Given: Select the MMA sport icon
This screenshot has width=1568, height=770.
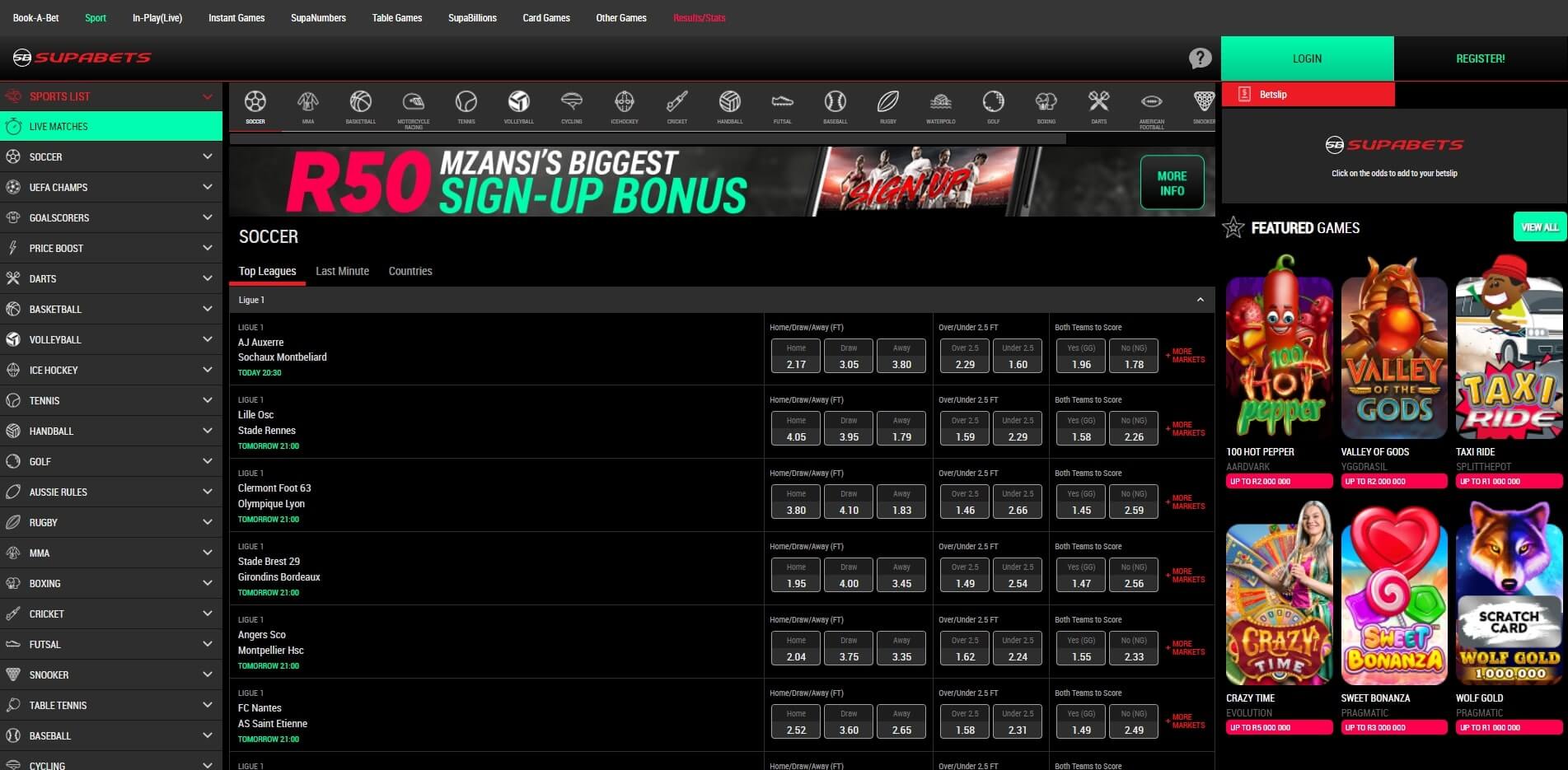Looking at the screenshot, I should coord(308,103).
